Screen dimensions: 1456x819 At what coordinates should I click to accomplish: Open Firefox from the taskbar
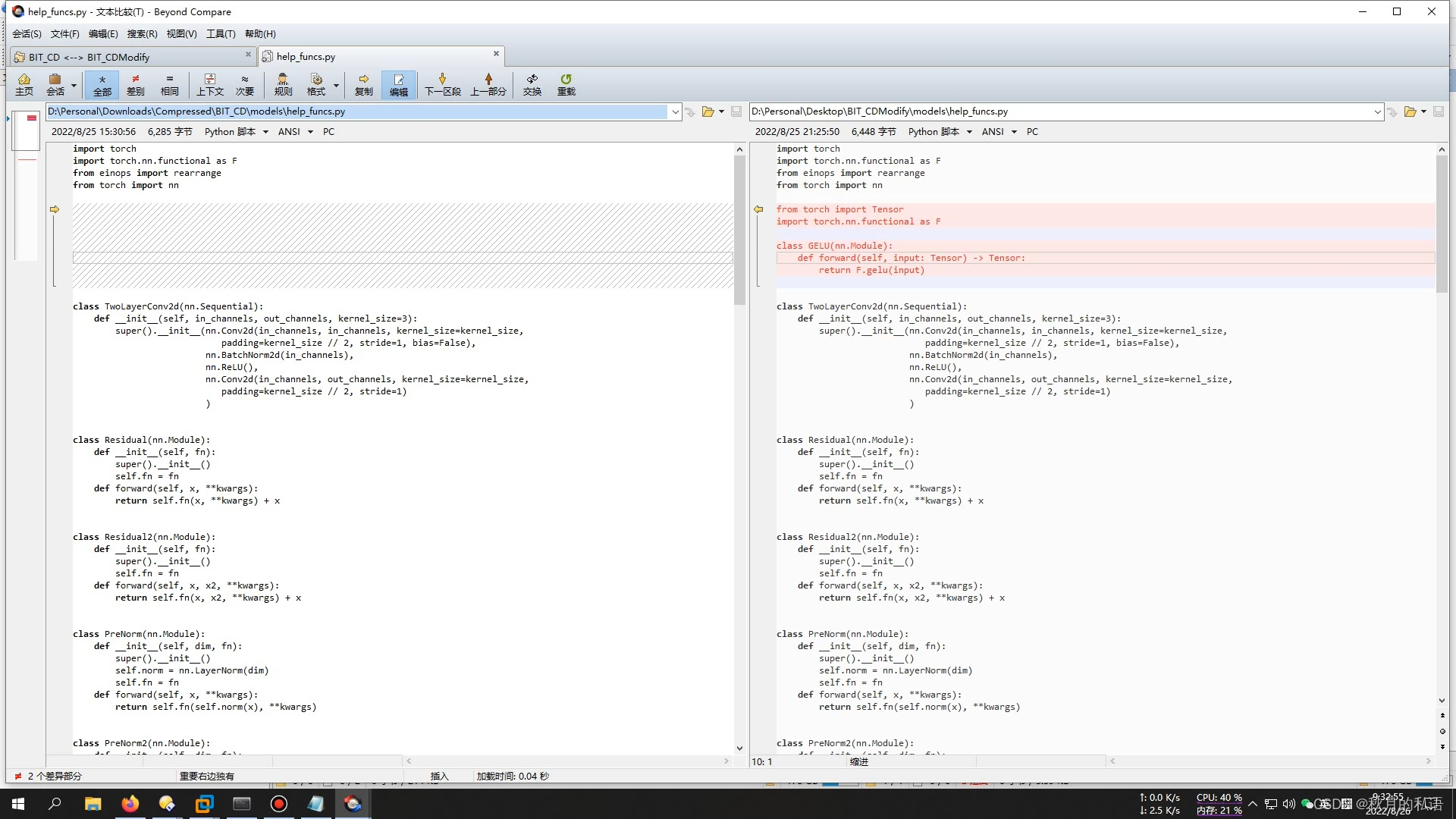point(130,804)
